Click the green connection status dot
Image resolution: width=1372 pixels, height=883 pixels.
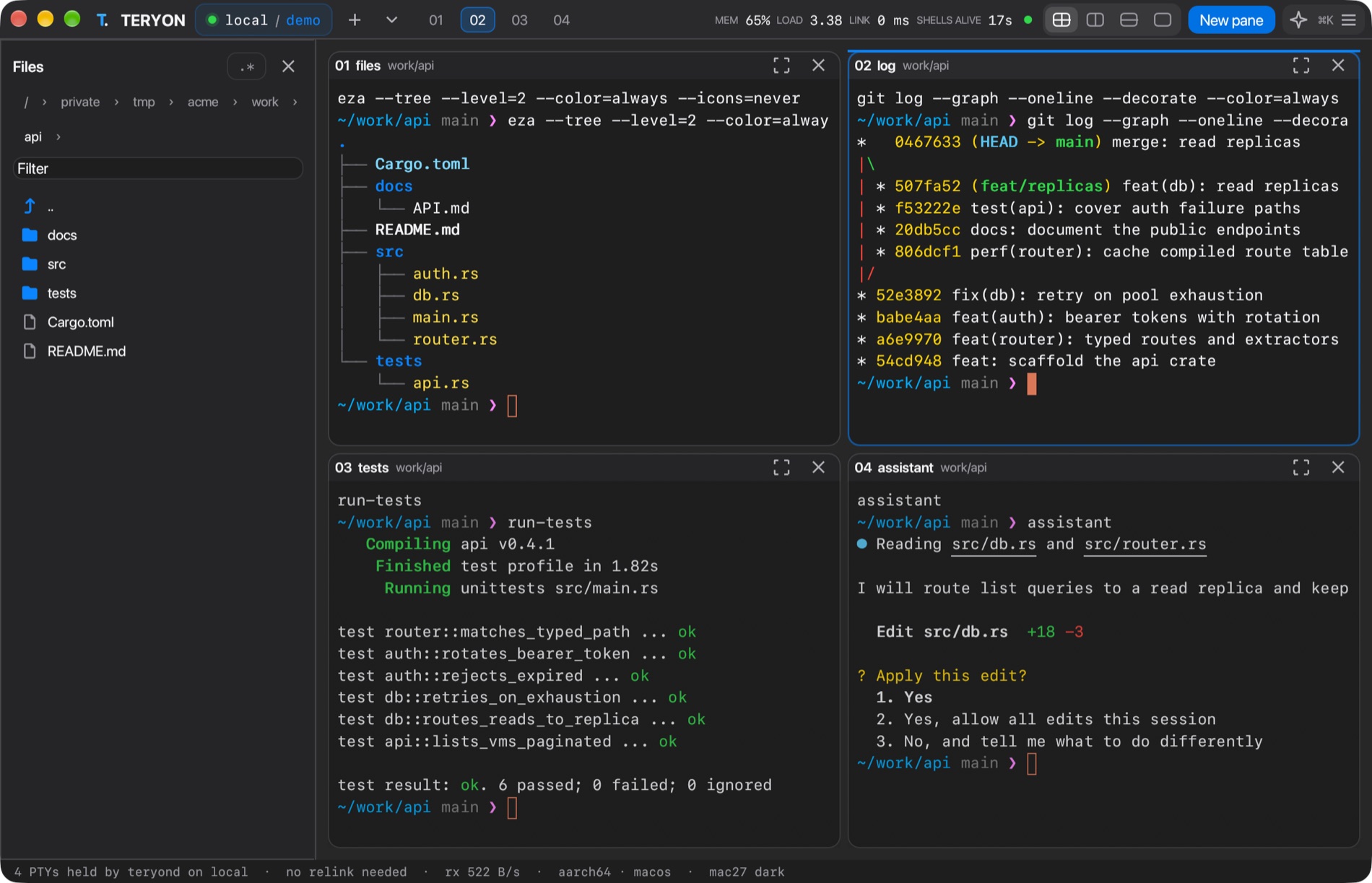click(1028, 20)
